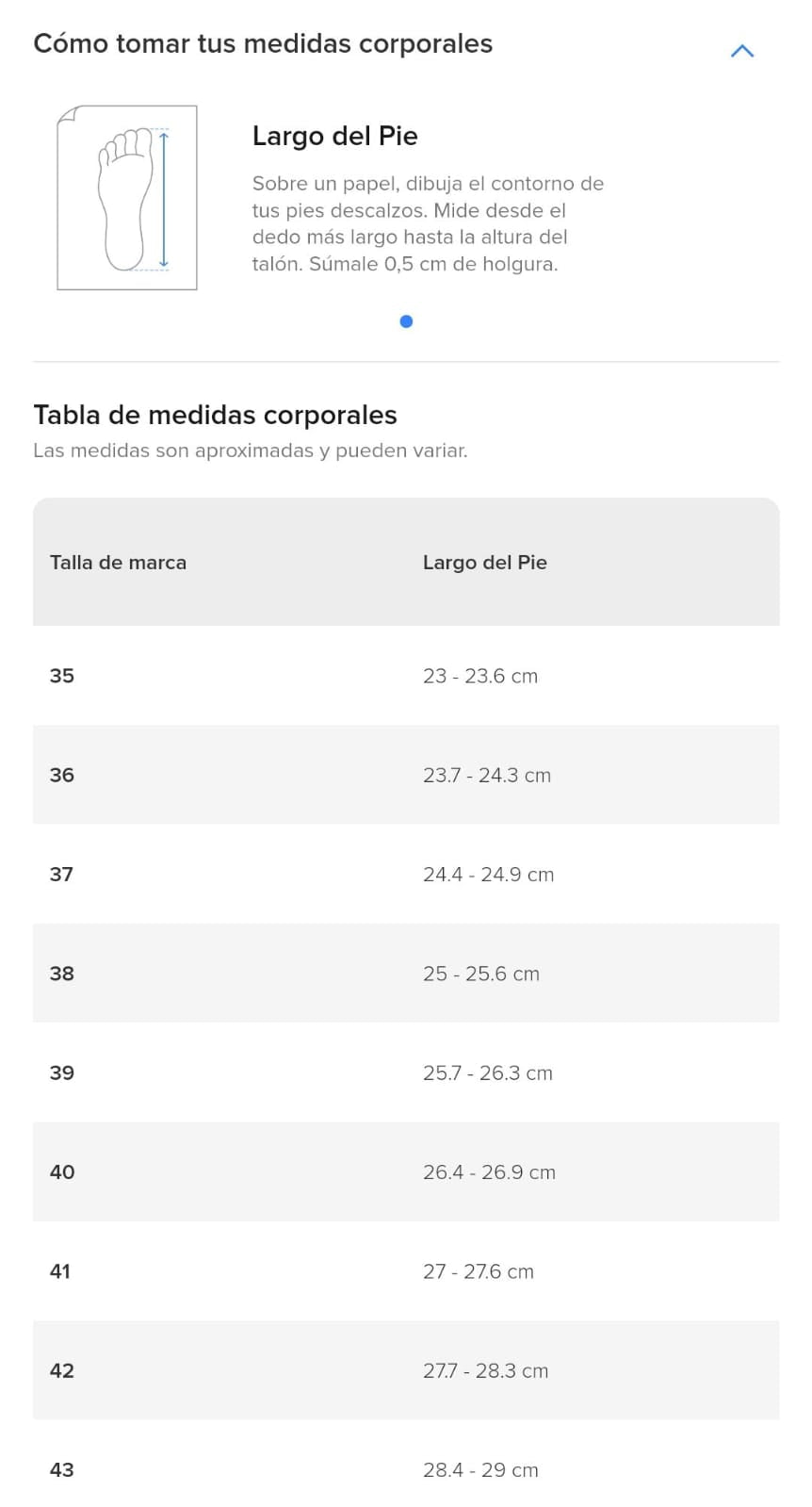Viewport: 812px width, 1507px height.
Task: Click the 'Tabla de medidas corporales' heading
Action: point(215,416)
